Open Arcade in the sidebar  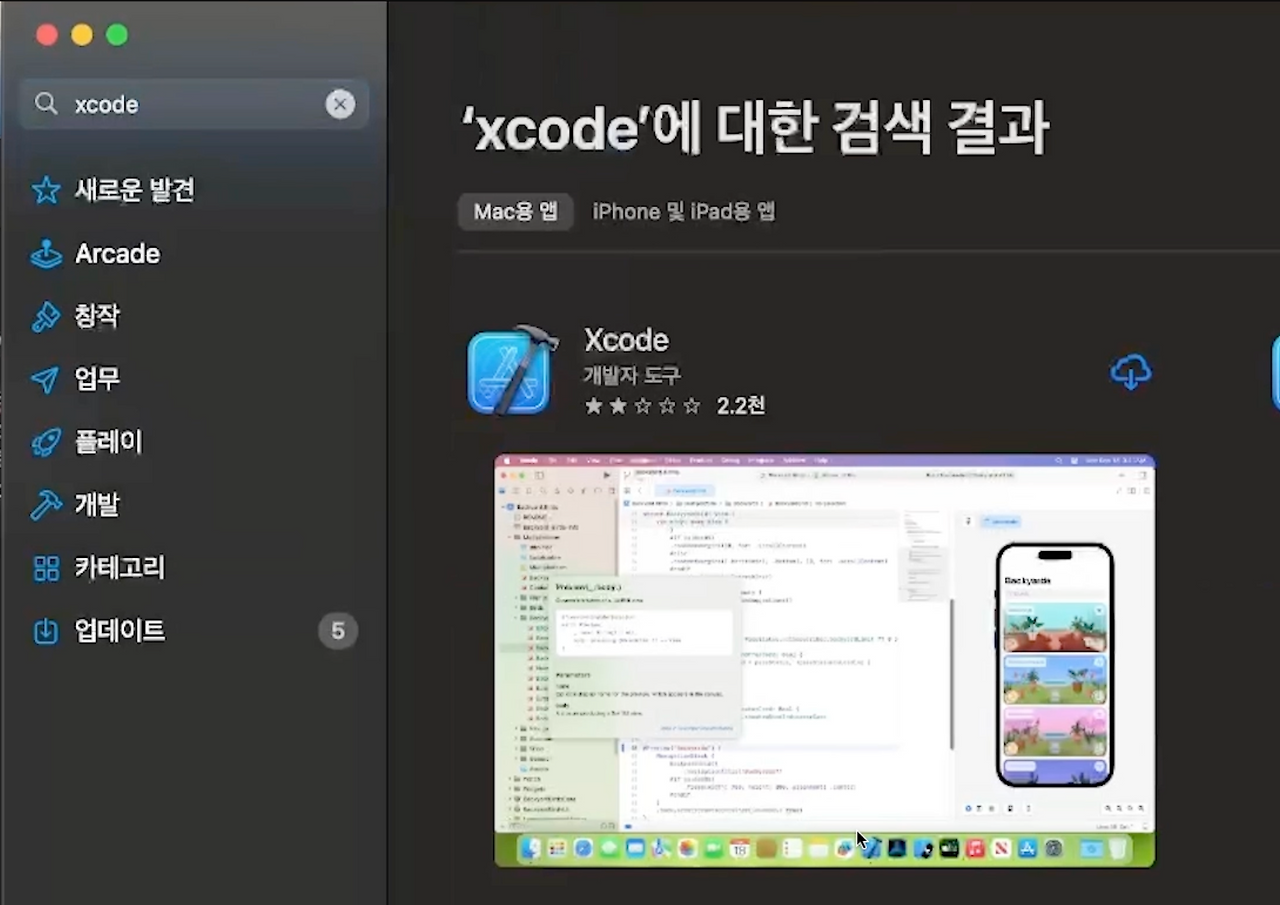(x=117, y=254)
